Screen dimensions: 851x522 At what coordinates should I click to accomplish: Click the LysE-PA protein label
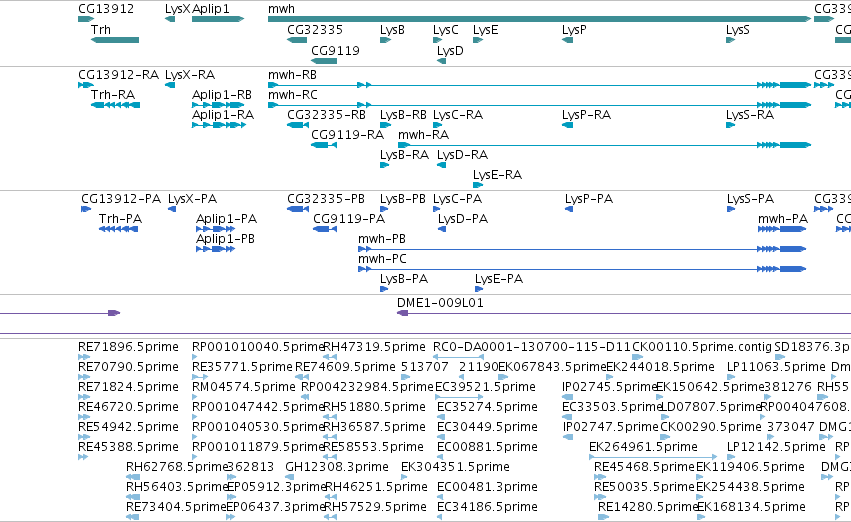pyautogui.click(x=499, y=279)
